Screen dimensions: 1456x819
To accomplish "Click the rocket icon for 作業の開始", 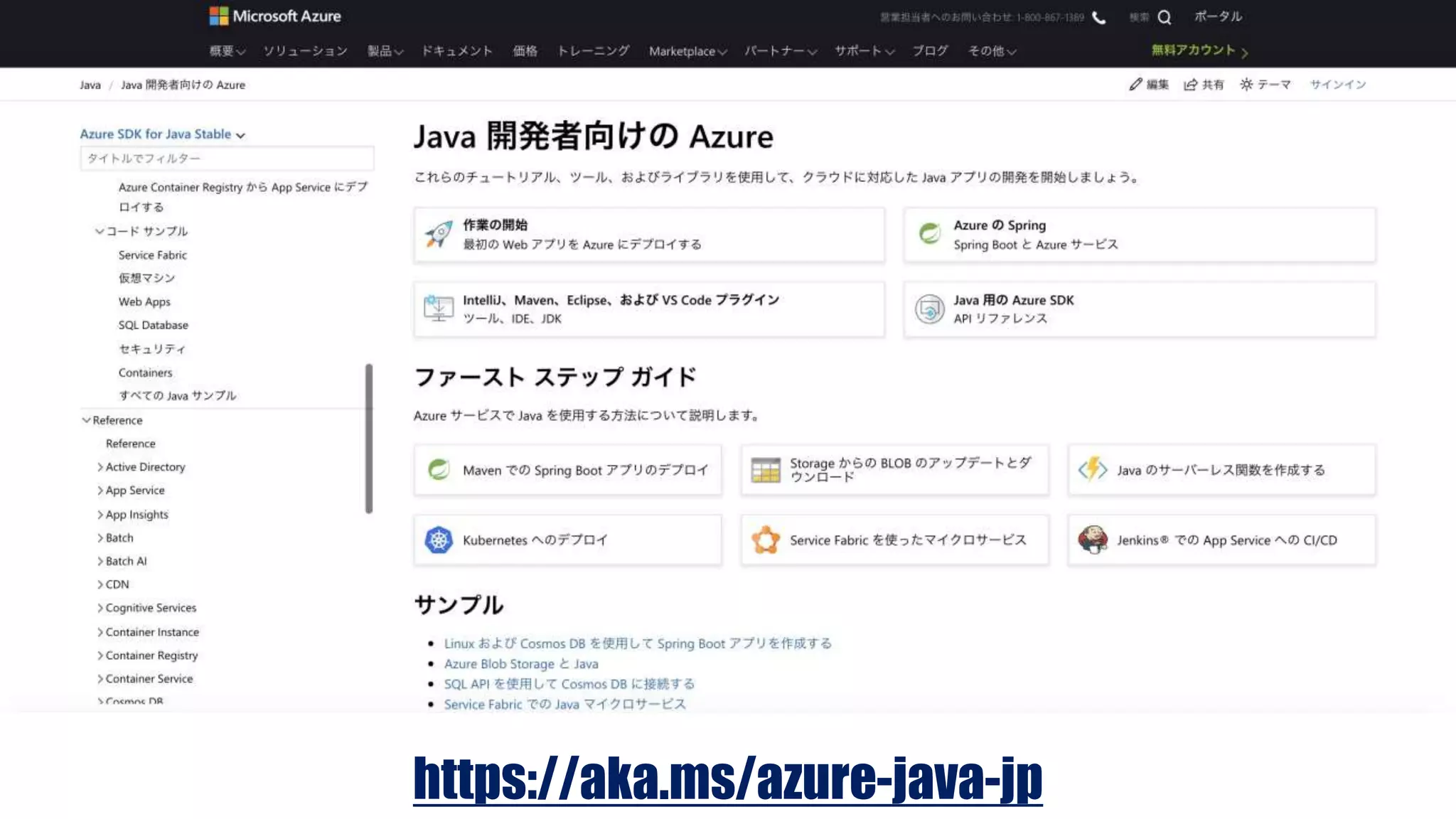I will pos(439,234).
